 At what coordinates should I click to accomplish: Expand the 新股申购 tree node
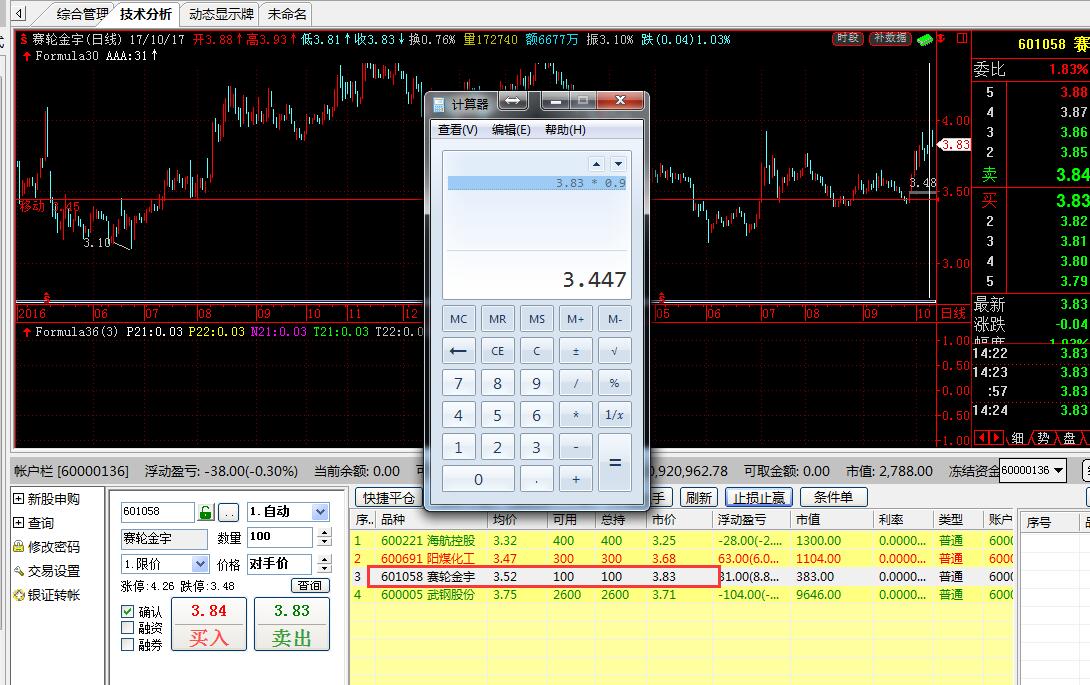[18, 499]
